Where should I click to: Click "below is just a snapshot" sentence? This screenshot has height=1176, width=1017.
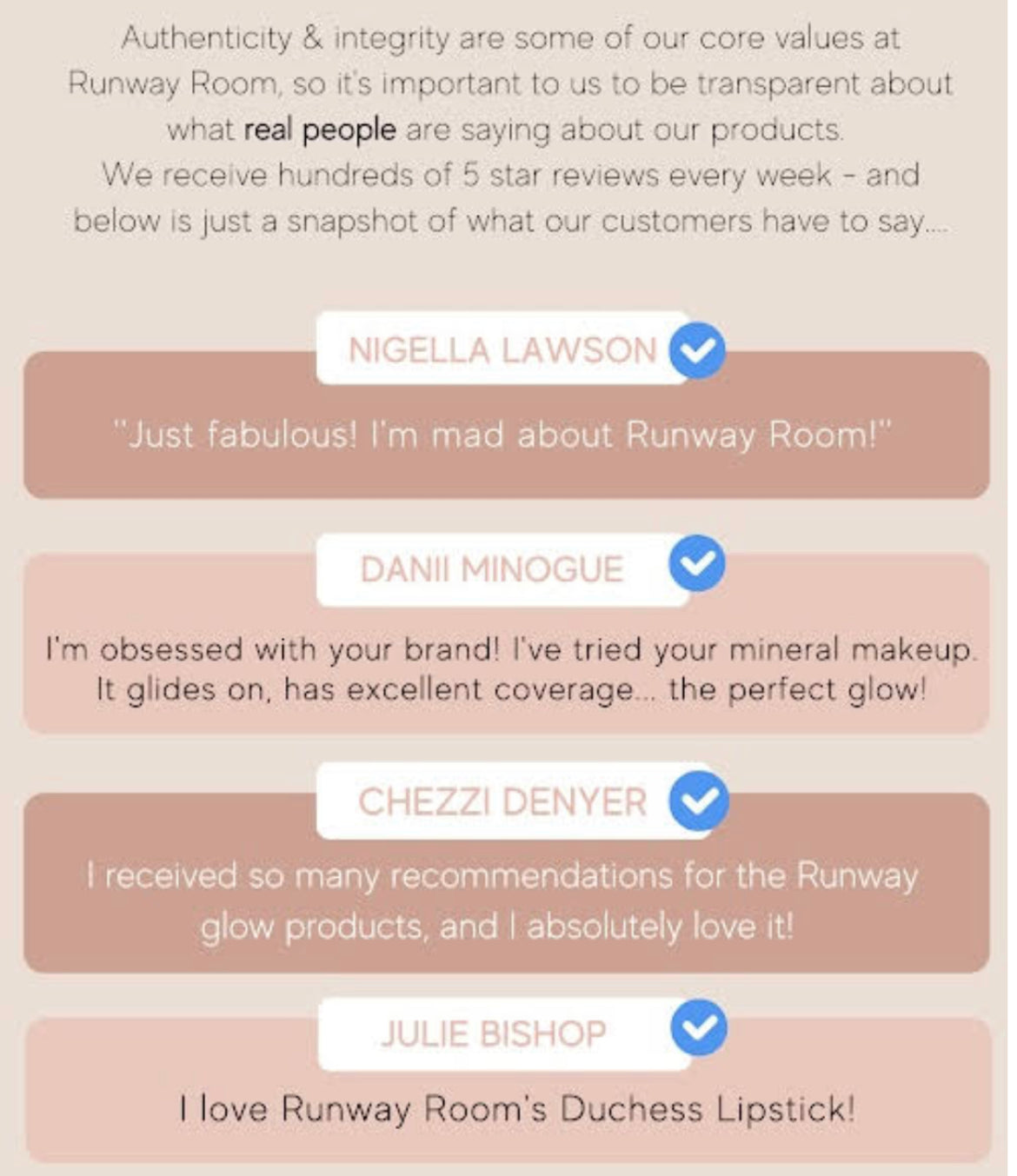click(510, 221)
